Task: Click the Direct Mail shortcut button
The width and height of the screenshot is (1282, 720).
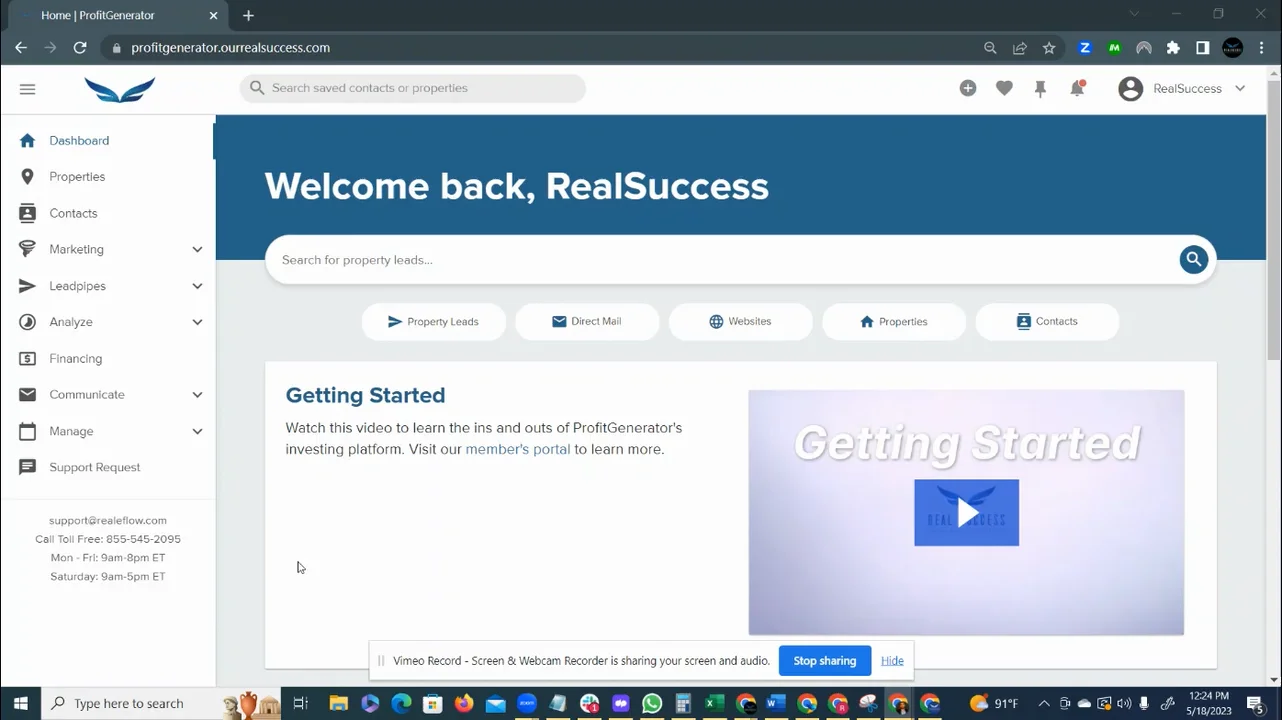Action: pos(587,322)
